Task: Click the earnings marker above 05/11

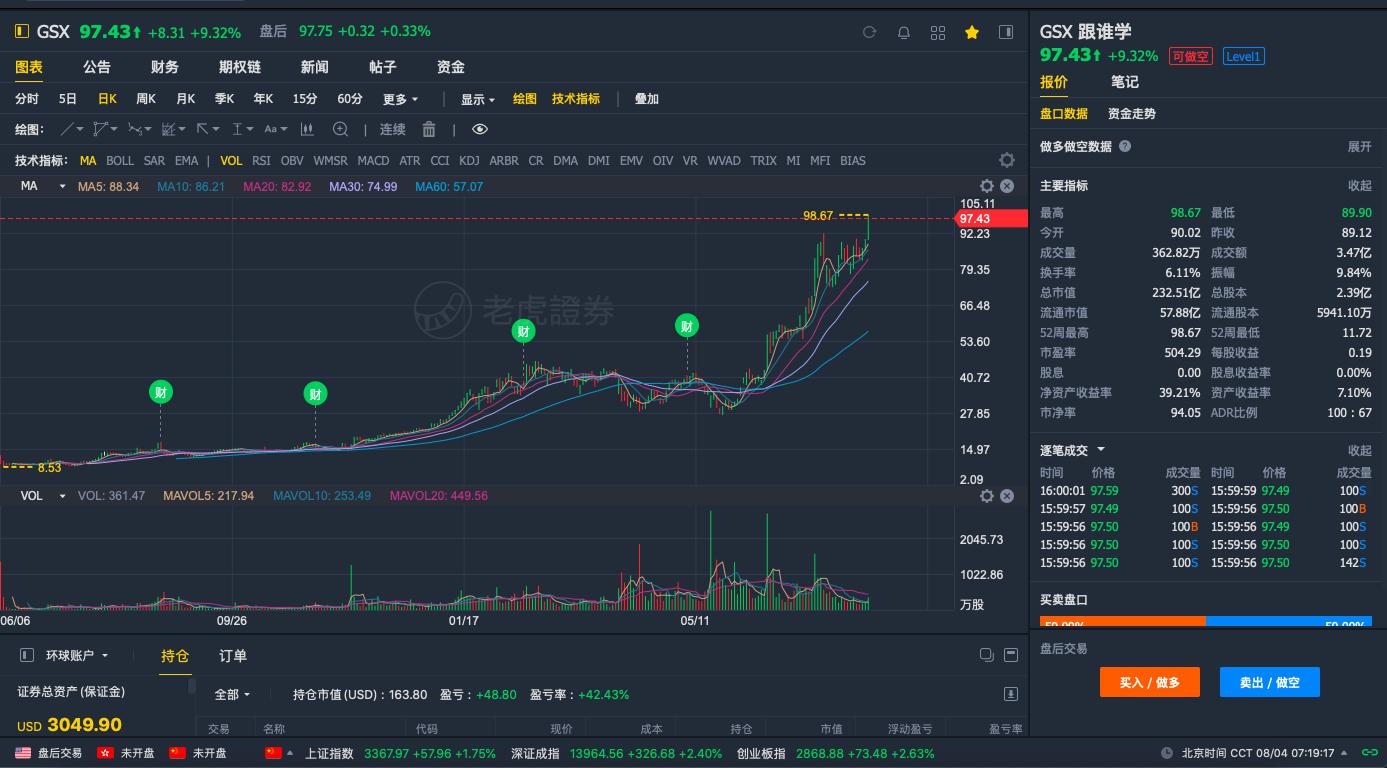Action: [x=687, y=326]
